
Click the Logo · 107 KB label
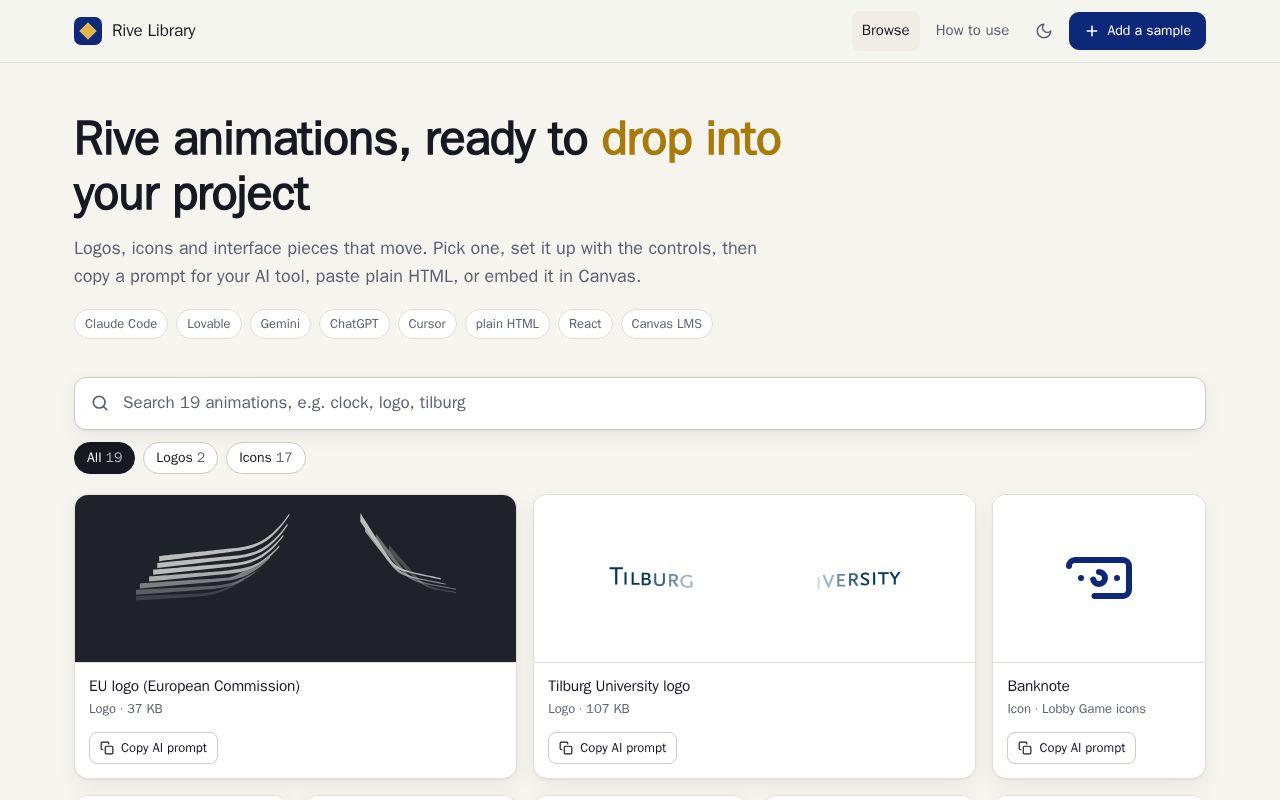click(x=589, y=709)
